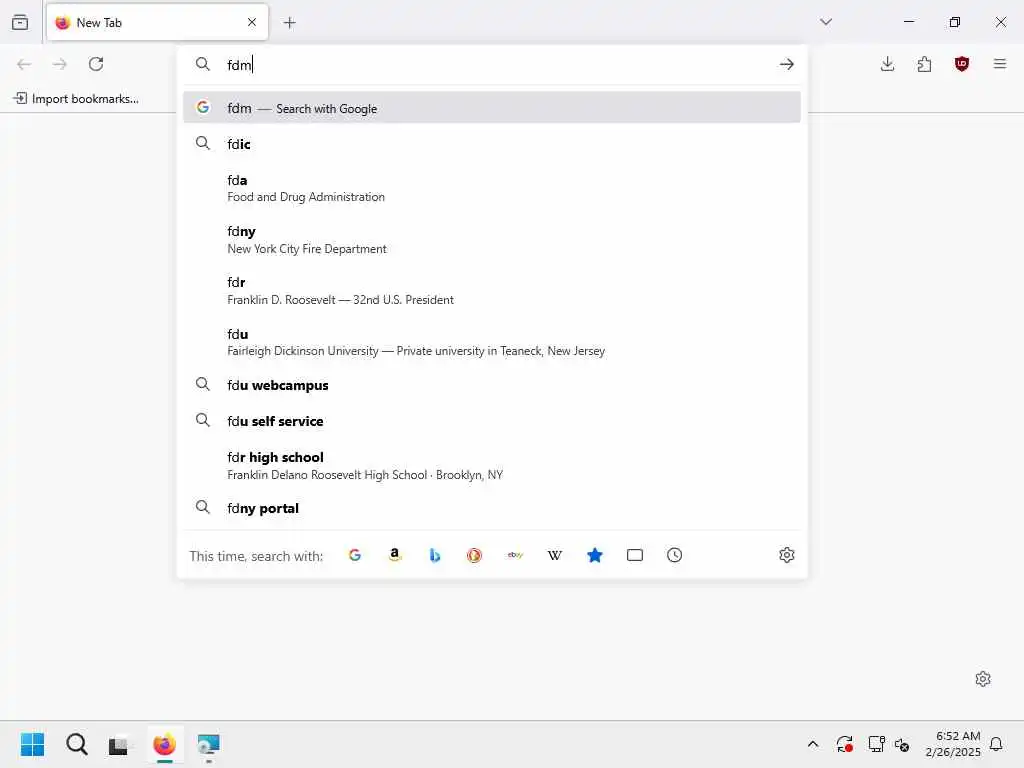Image resolution: width=1024 pixels, height=768 pixels.
Task: Click the monitor app taskbar icon
Action: coord(208,744)
